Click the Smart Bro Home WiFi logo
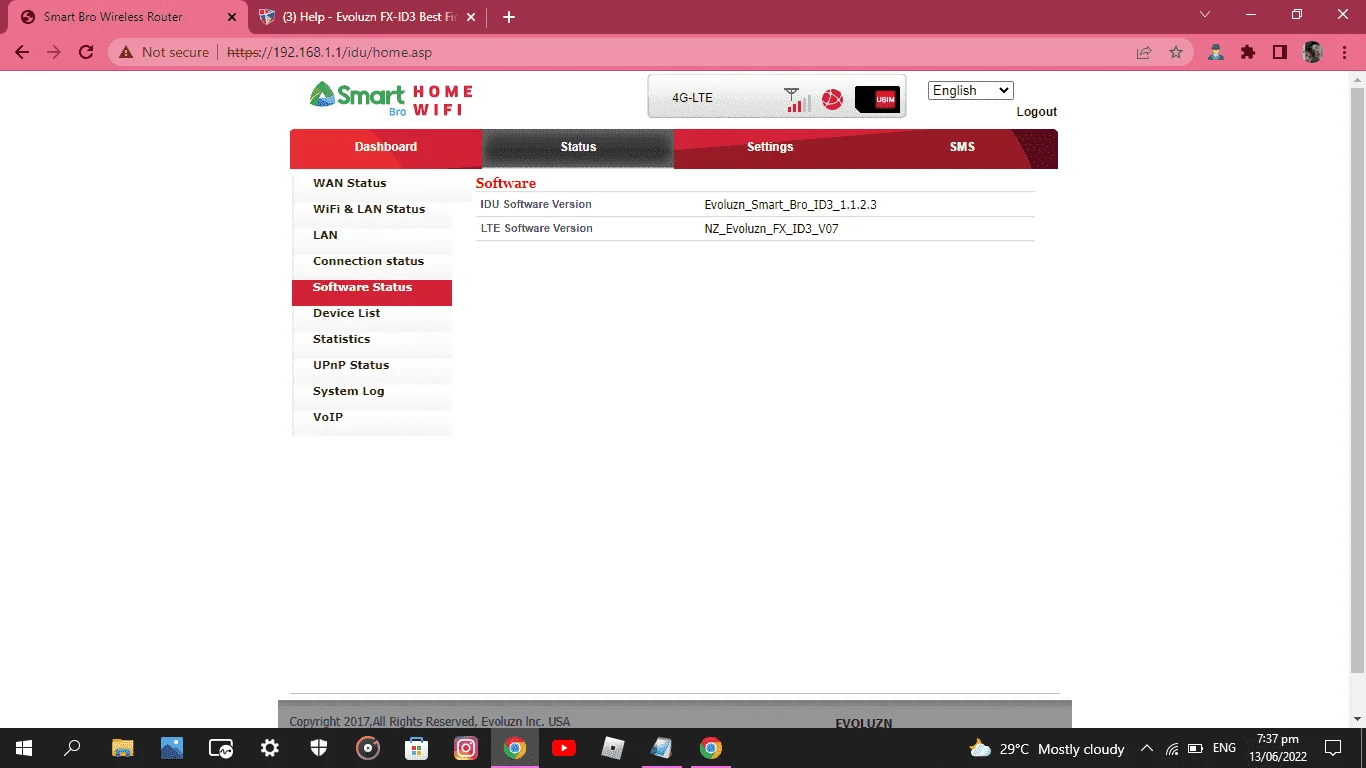The height and width of the screenshot is (768, 1366). pyautogui.click(x=391, y=99)
